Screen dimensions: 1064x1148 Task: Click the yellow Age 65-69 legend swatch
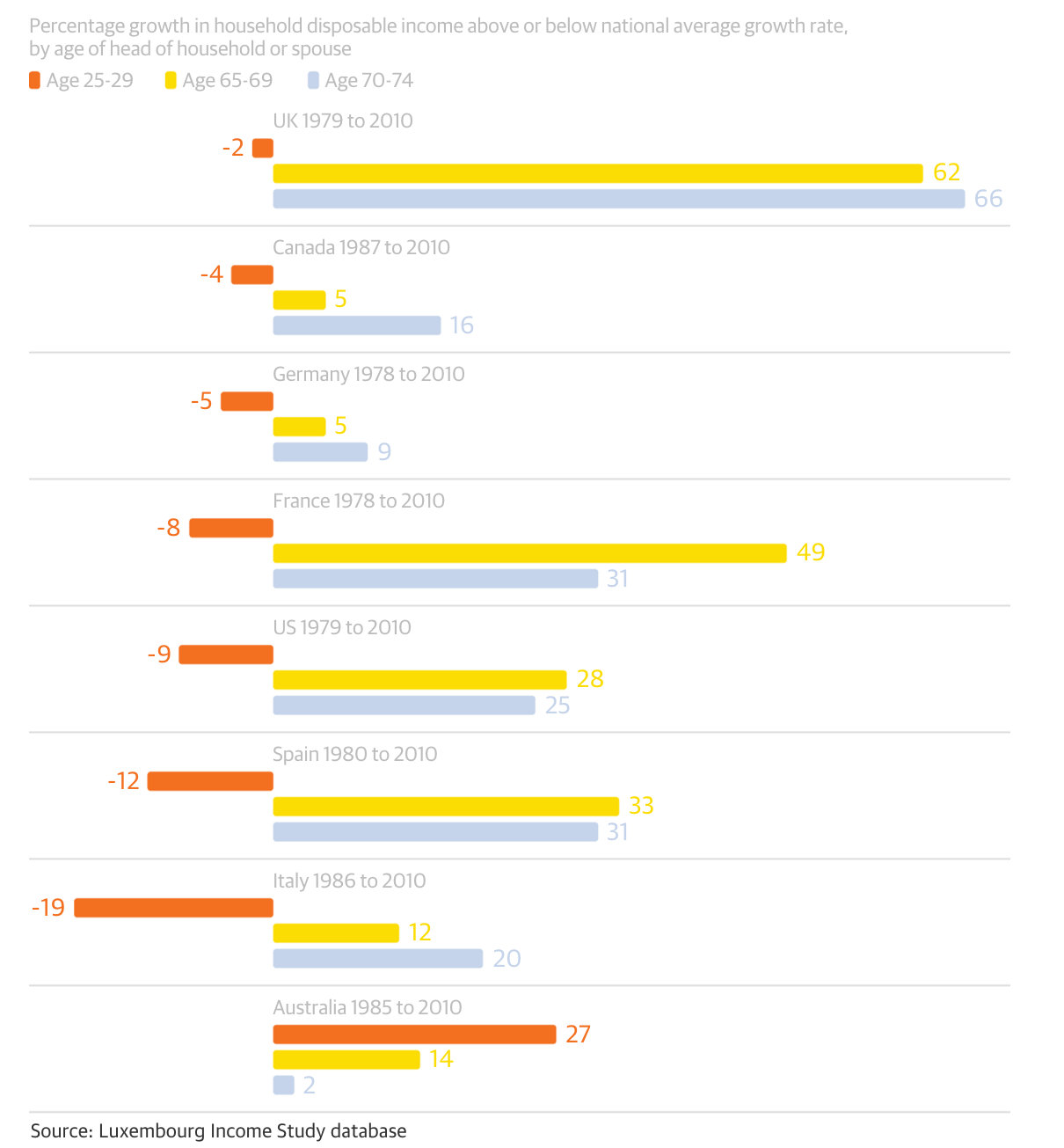171,81
